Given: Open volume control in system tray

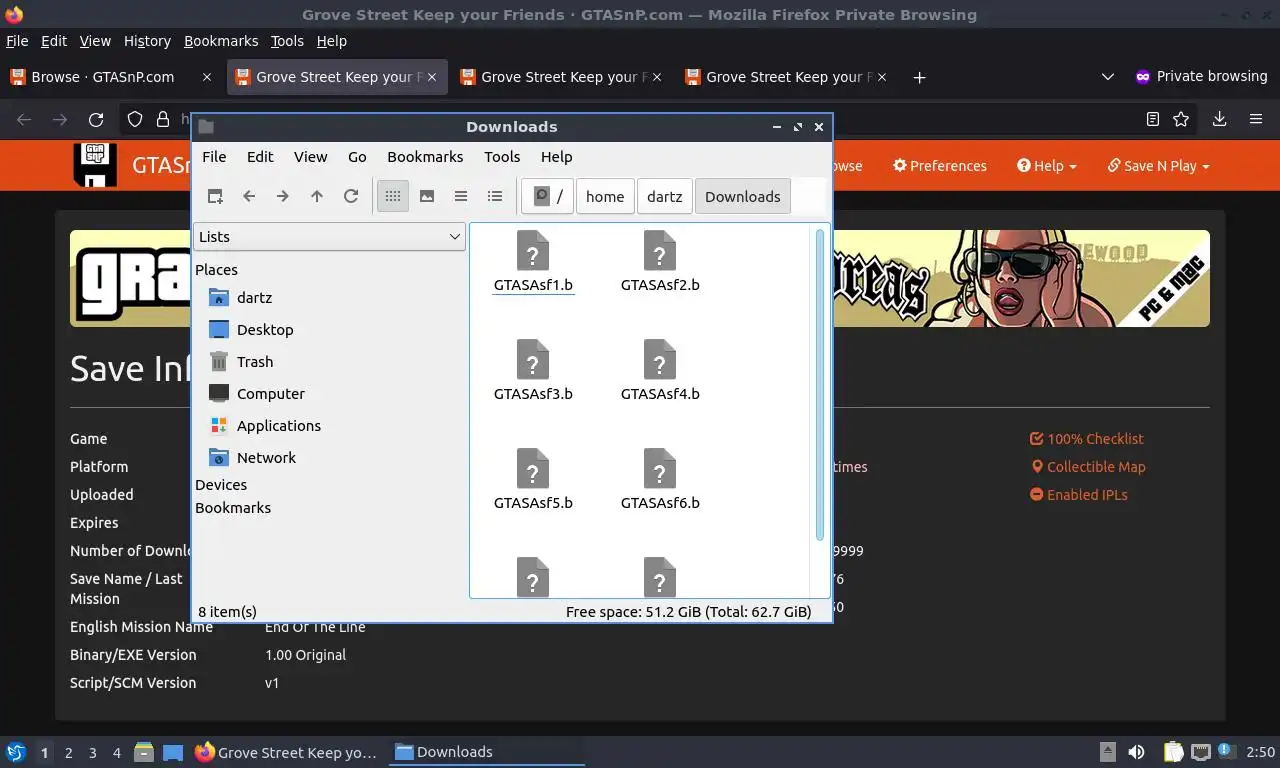Looking at the screenshot, I should click(1136, 752).
